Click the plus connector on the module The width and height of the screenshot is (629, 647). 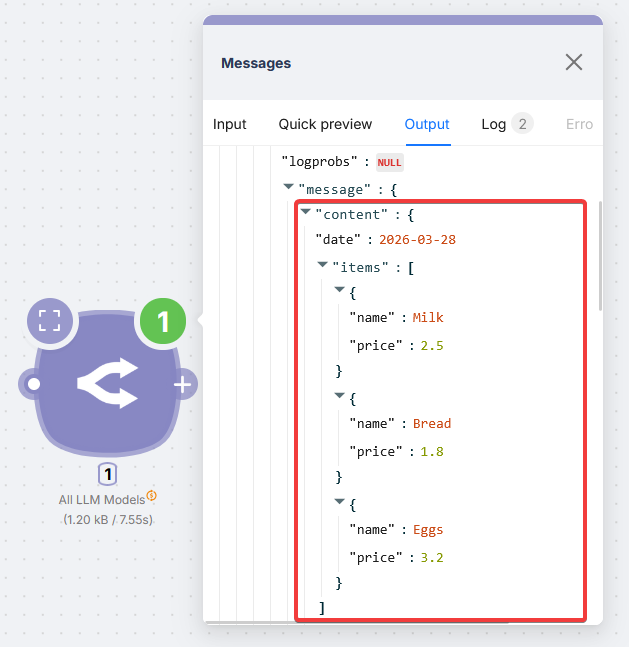pos(183,385)
